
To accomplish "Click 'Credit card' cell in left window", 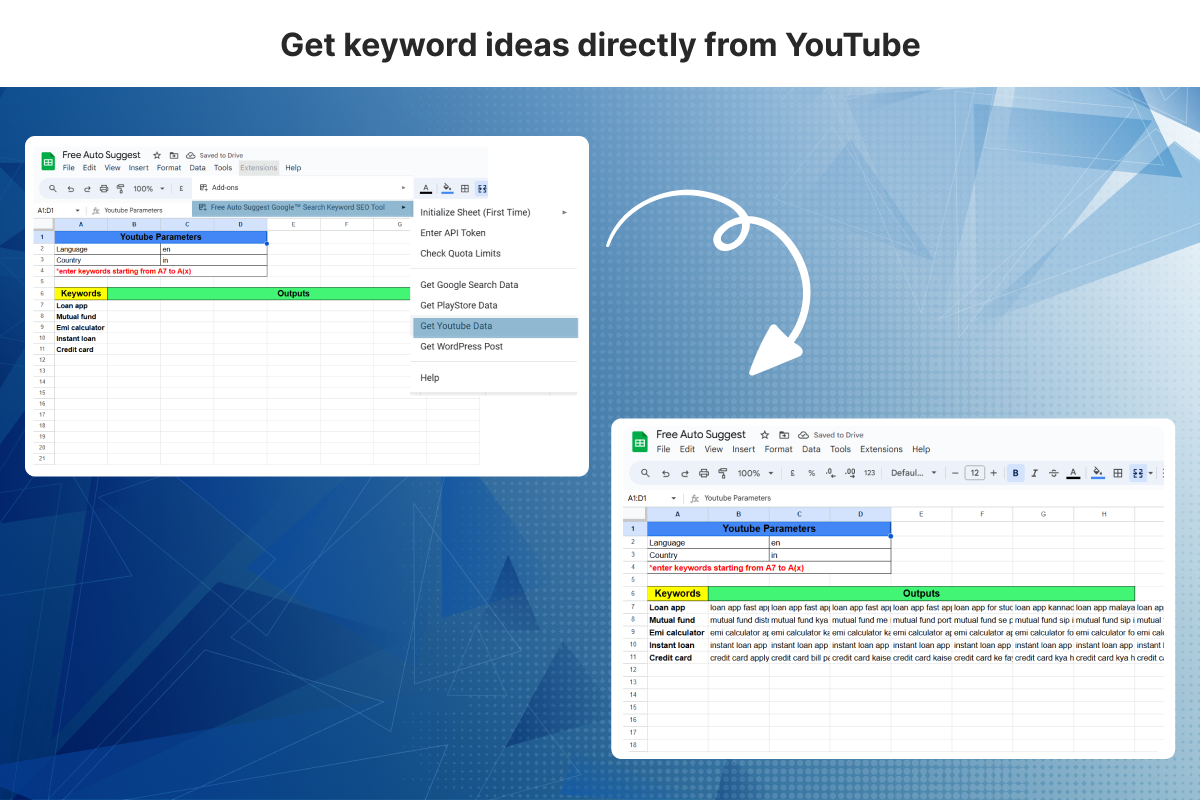I will 81,349.
